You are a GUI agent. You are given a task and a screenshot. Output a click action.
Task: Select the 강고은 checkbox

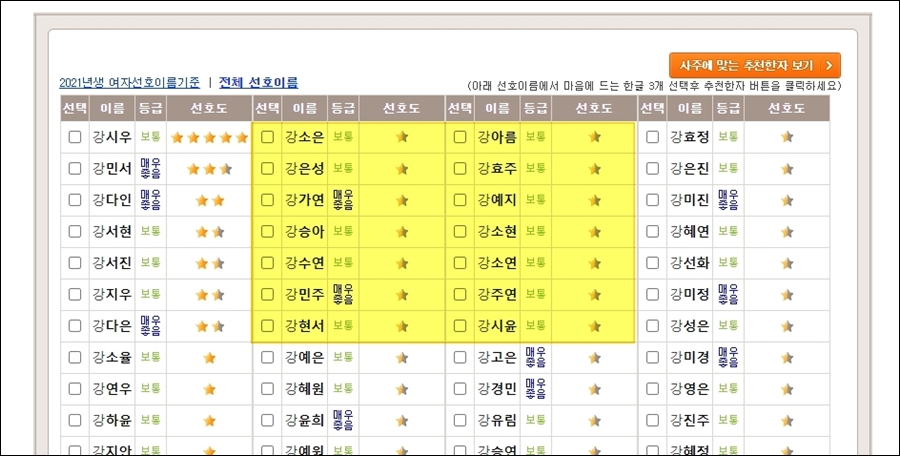(460, 358)
